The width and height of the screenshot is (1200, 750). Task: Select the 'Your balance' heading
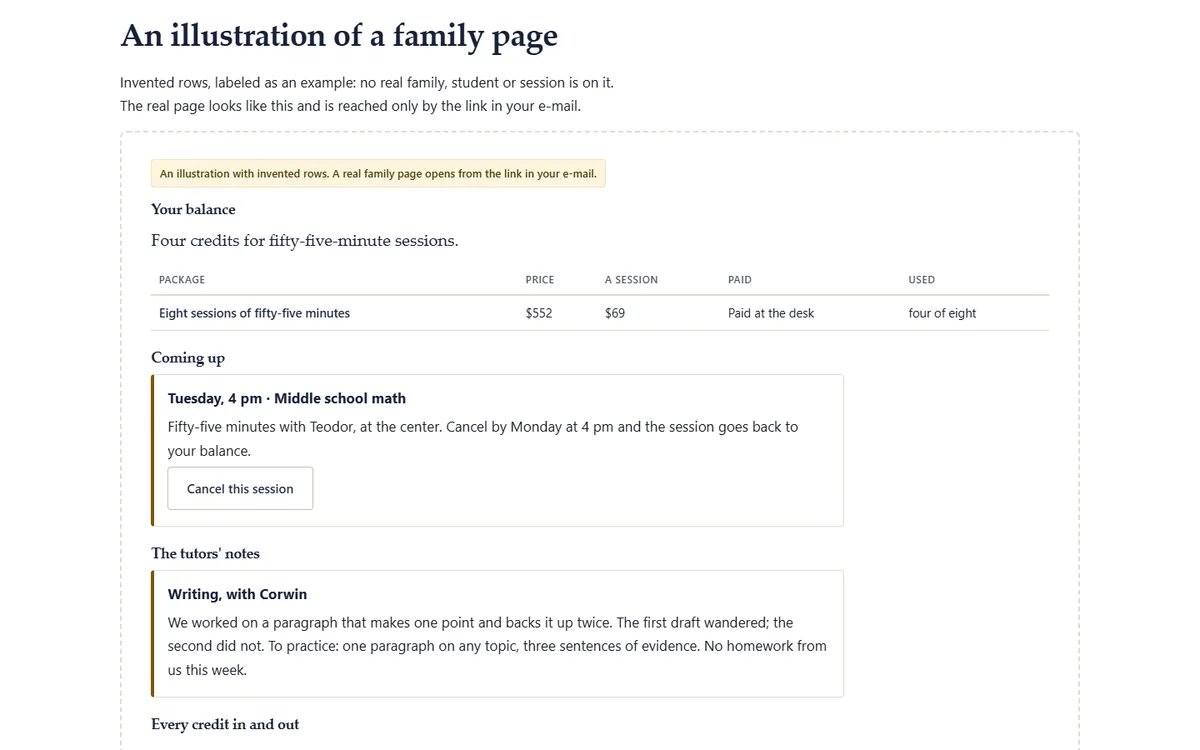click(x=193, y=209)
